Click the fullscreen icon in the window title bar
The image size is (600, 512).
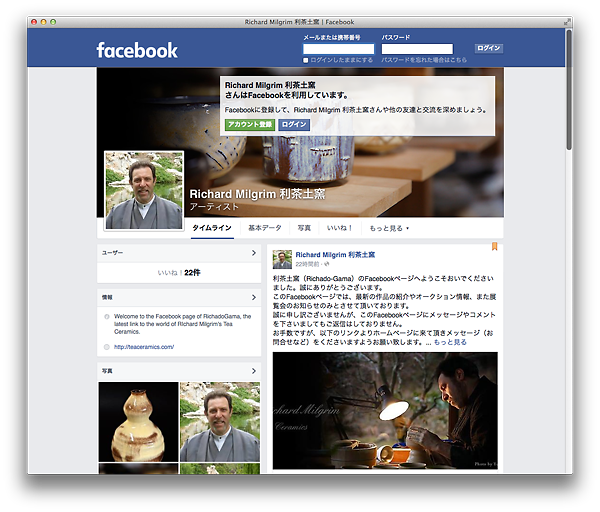(x=567, y=22)
